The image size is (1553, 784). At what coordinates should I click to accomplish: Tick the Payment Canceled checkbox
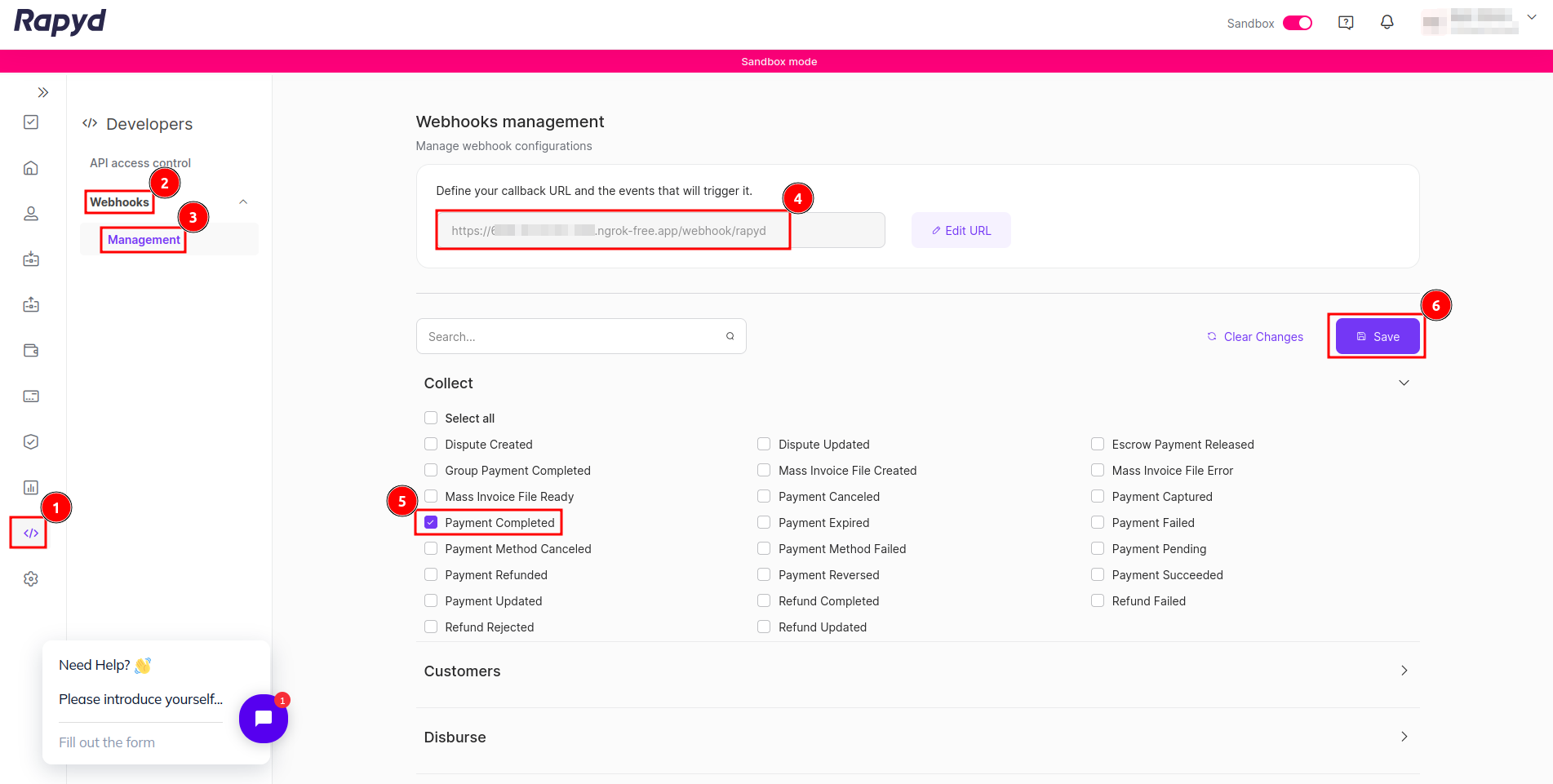click(x=764, y=497)
